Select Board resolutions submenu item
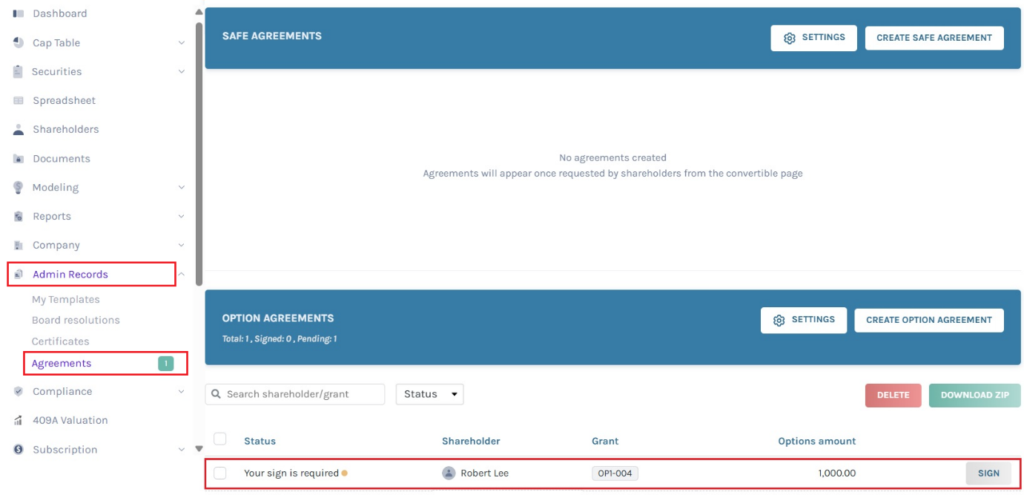The width and height of the screenshot is (1024, 495). click(76, 321)
